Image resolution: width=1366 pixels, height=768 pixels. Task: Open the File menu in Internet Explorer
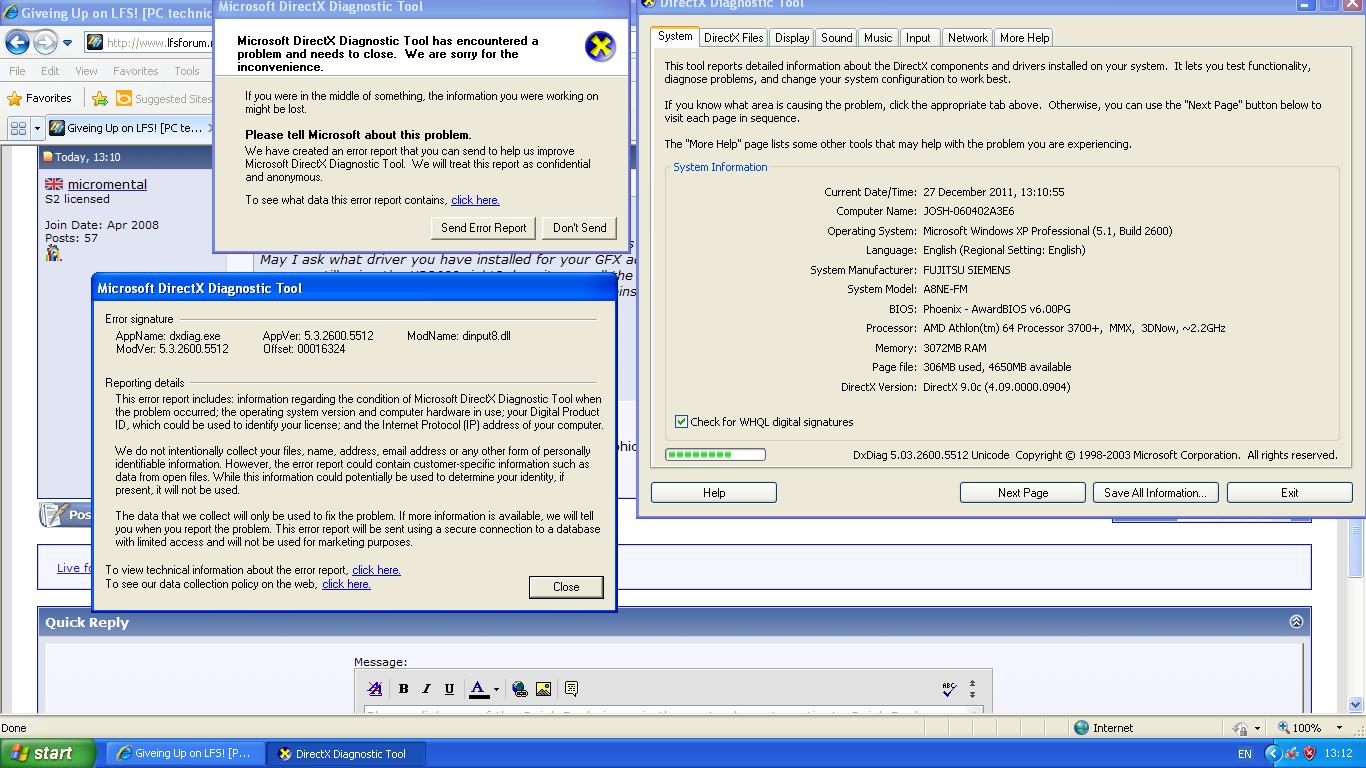coord(17,71)
